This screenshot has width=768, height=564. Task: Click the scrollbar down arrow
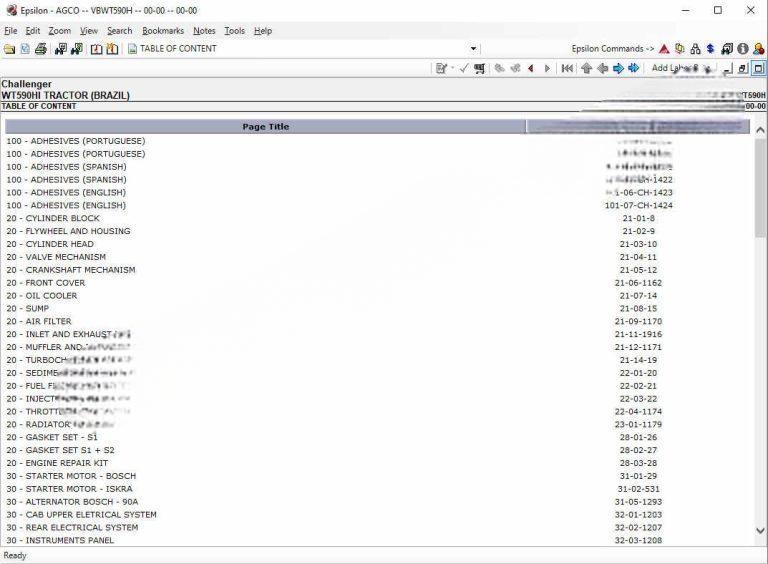(760, 531)
